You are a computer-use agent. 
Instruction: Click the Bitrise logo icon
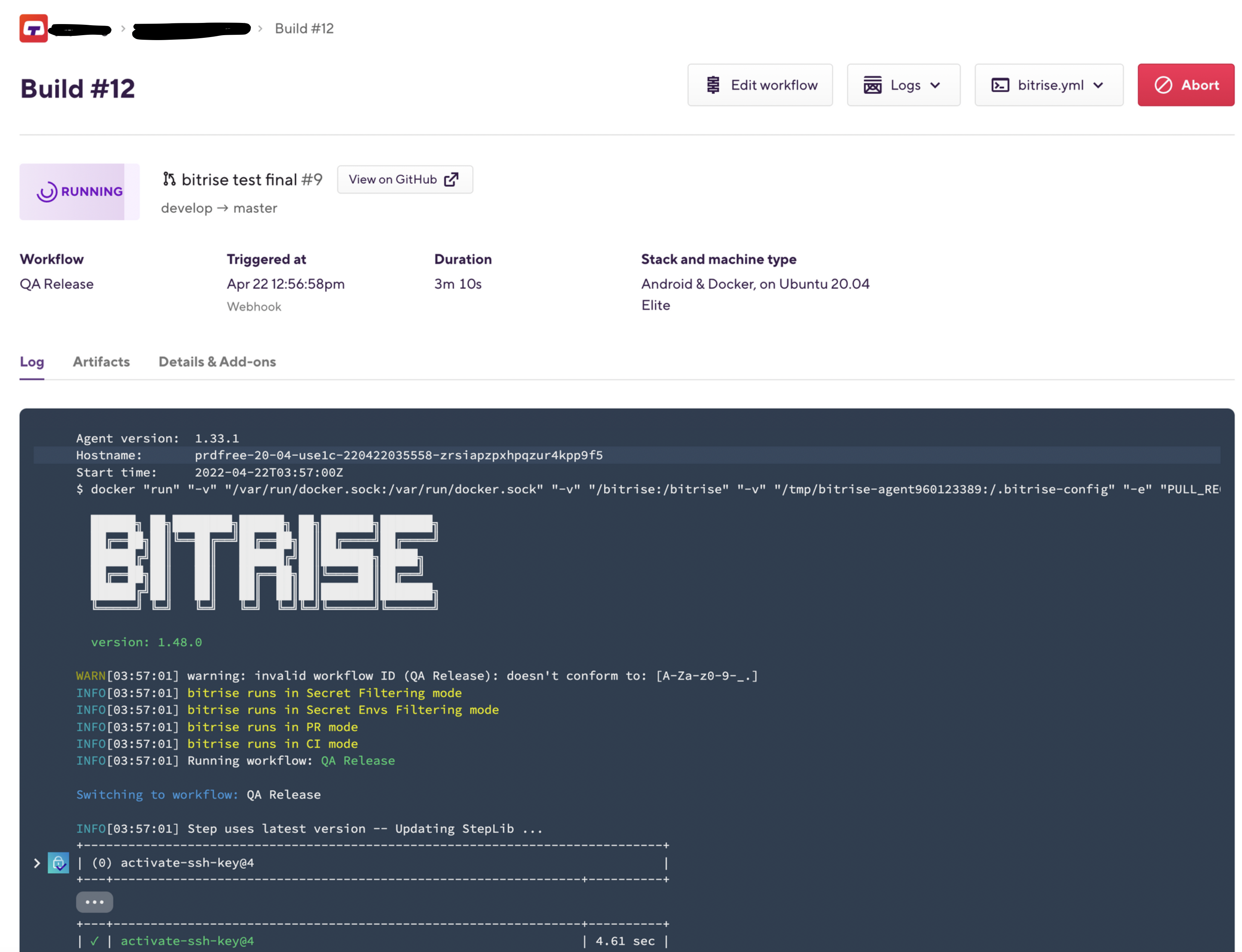point(34,28)
